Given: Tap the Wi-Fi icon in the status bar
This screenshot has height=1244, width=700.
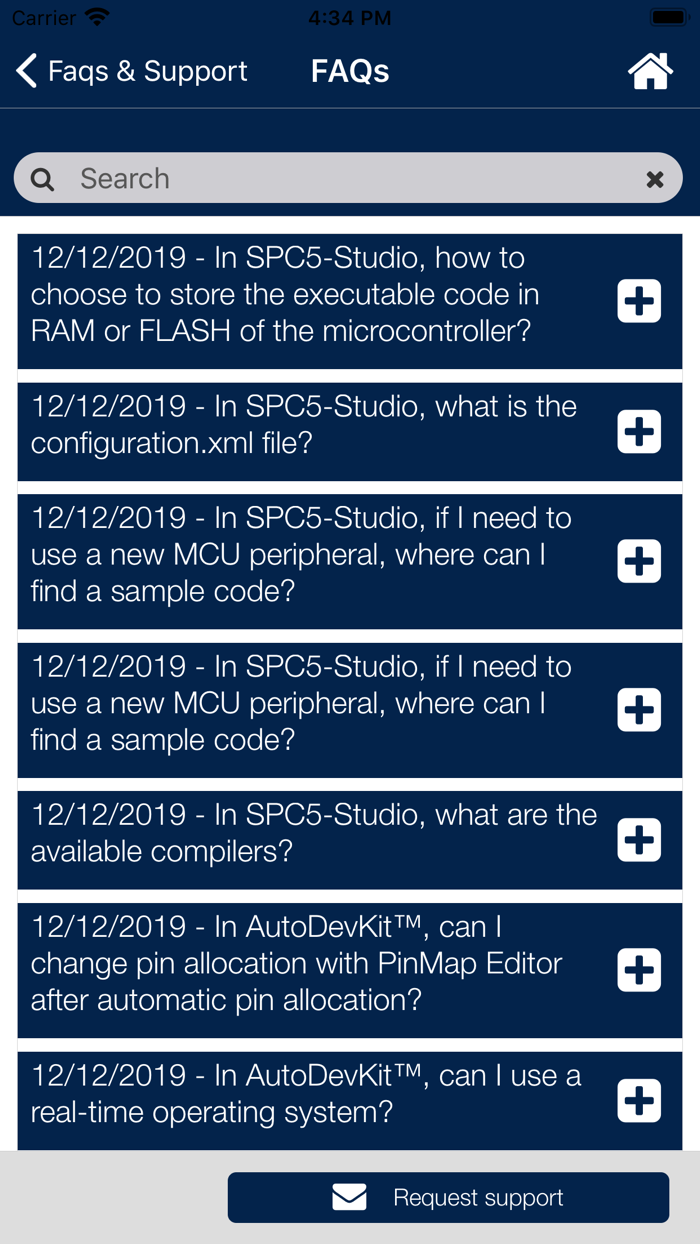Looking at the screenshot, I should click(x=97, y=16).
